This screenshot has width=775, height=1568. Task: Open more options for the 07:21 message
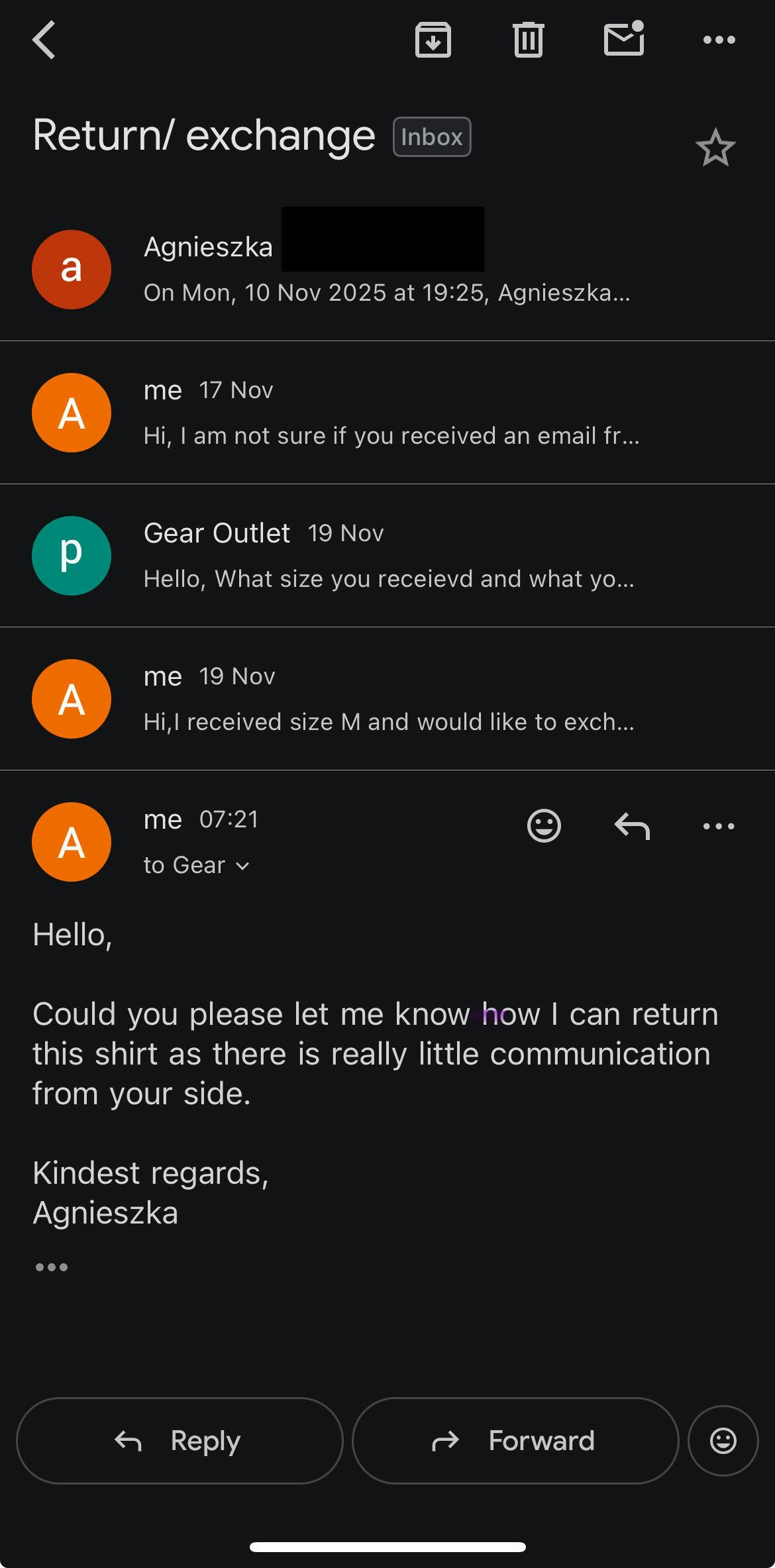coord(719,826)
